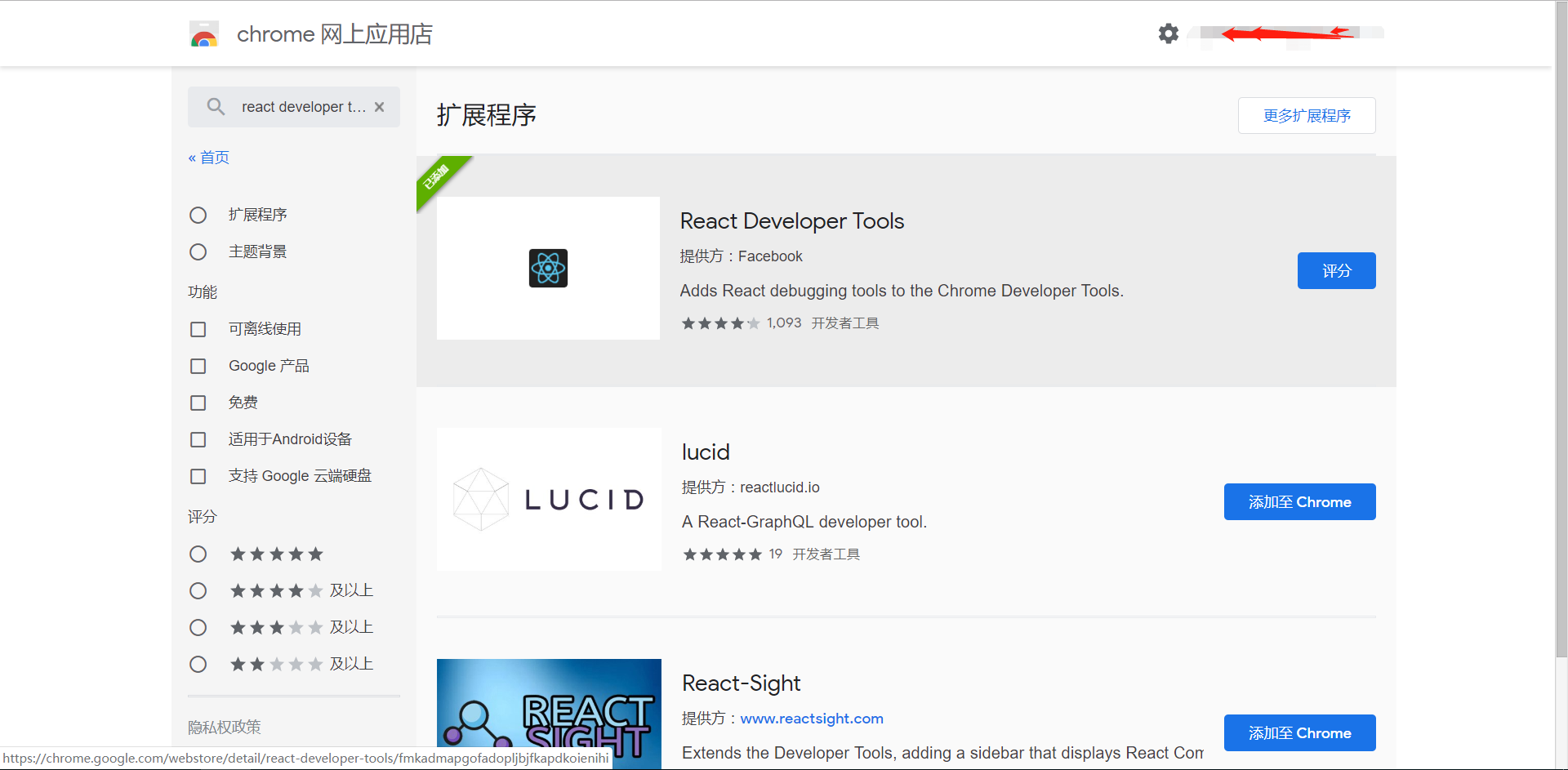Click the 19 rating count for lucid
This screenshot has width=1568, height=770.
coord(776,554)
